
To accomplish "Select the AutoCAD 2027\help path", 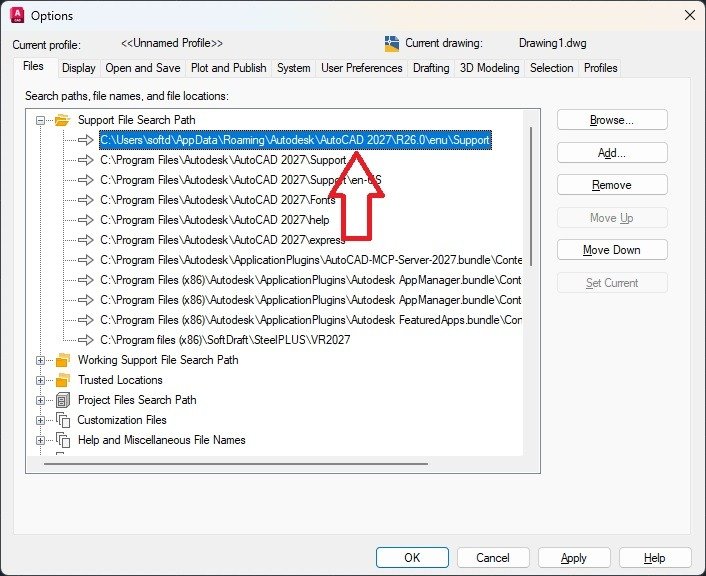I will pos(215,220).
